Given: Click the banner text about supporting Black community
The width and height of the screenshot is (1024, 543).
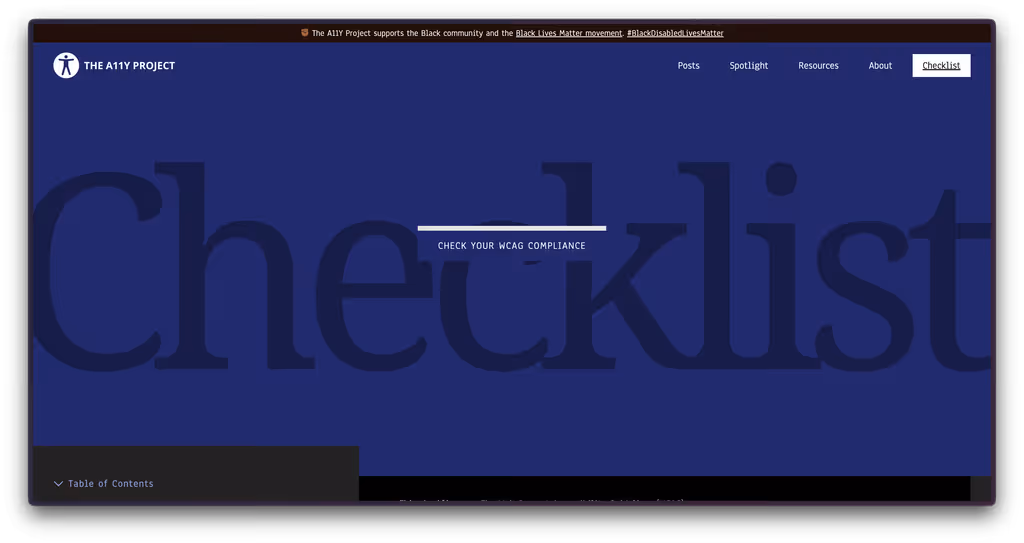Looking at the screenshot, I should click(412, 33).
